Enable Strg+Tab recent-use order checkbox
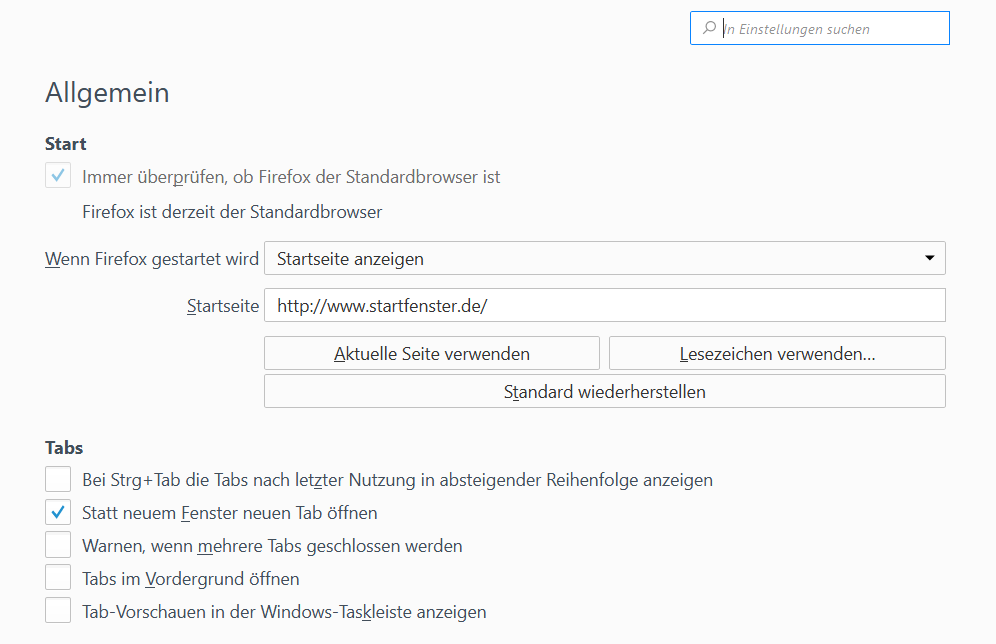The image size is (996, 644). click(x=58, y=480)
